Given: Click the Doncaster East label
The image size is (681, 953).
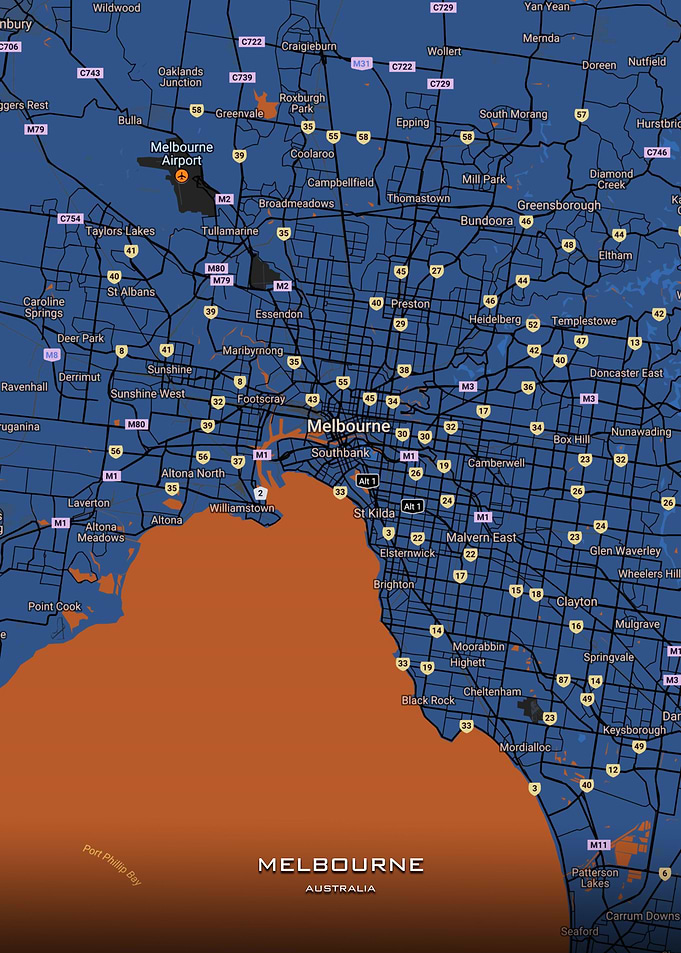Looking at the screenshot, I should pos(626,373).
